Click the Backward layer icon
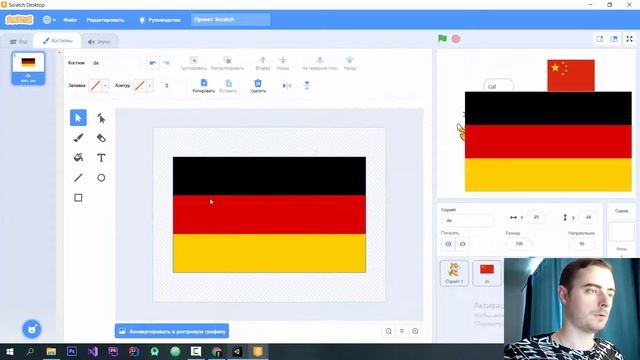 point(283,60)
